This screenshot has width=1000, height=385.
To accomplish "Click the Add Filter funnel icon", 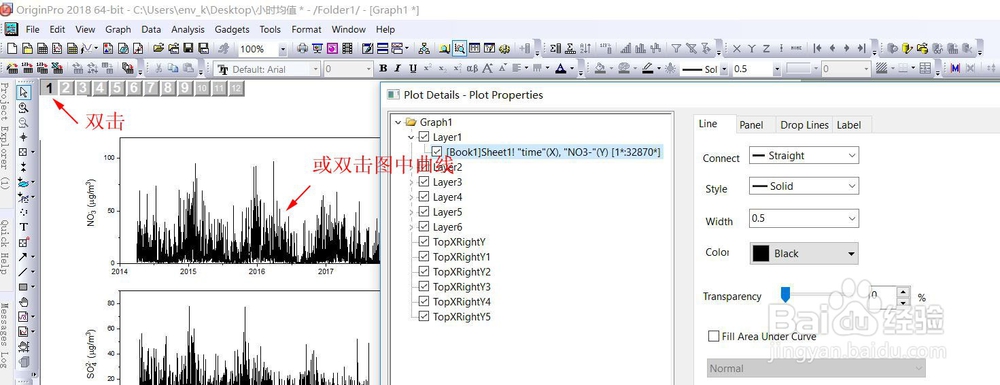I will (676, 48).
